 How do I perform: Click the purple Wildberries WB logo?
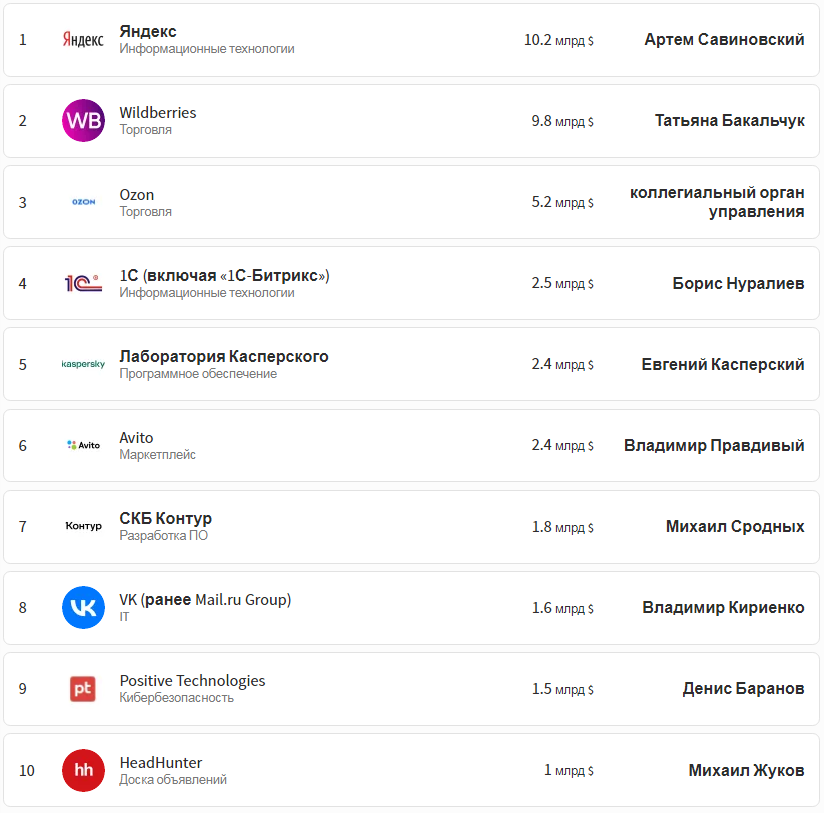(x=83, y=121)
